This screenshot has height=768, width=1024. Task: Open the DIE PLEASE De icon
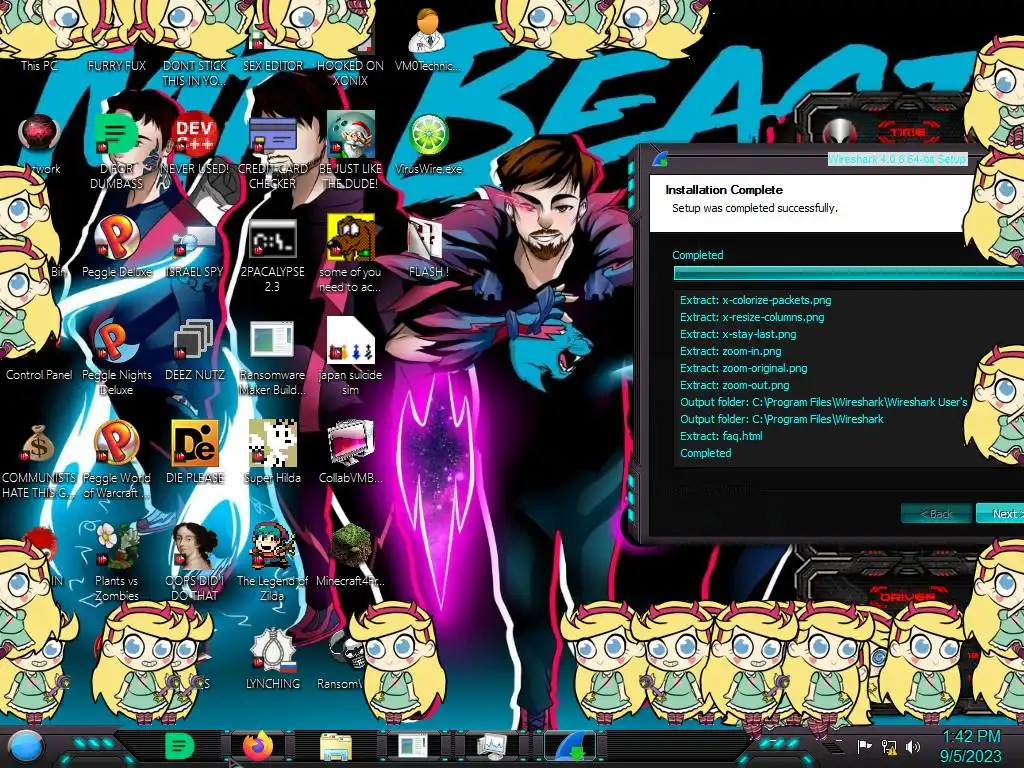click(x=195, y=452)
